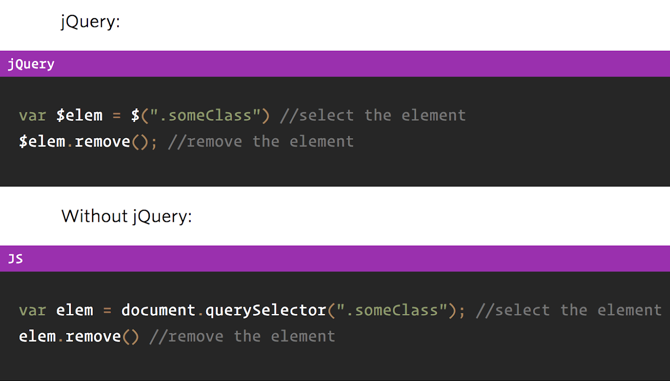Image resolution: width=670 pixels, height=381 pixels.
Task: Click the "jQuery" label text in purple bar
Action: [x=31, y=64]
